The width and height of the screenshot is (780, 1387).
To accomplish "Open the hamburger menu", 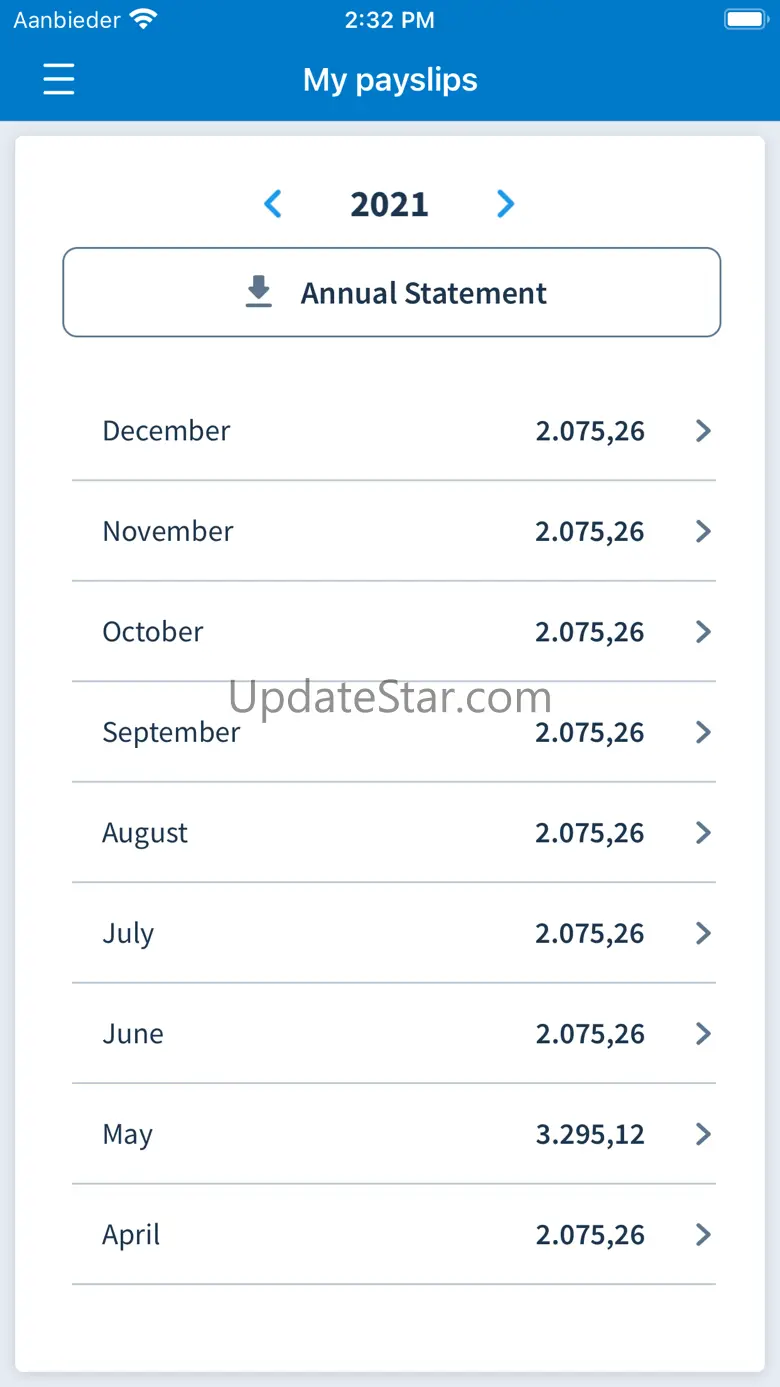I will click(x=59, y=79).
